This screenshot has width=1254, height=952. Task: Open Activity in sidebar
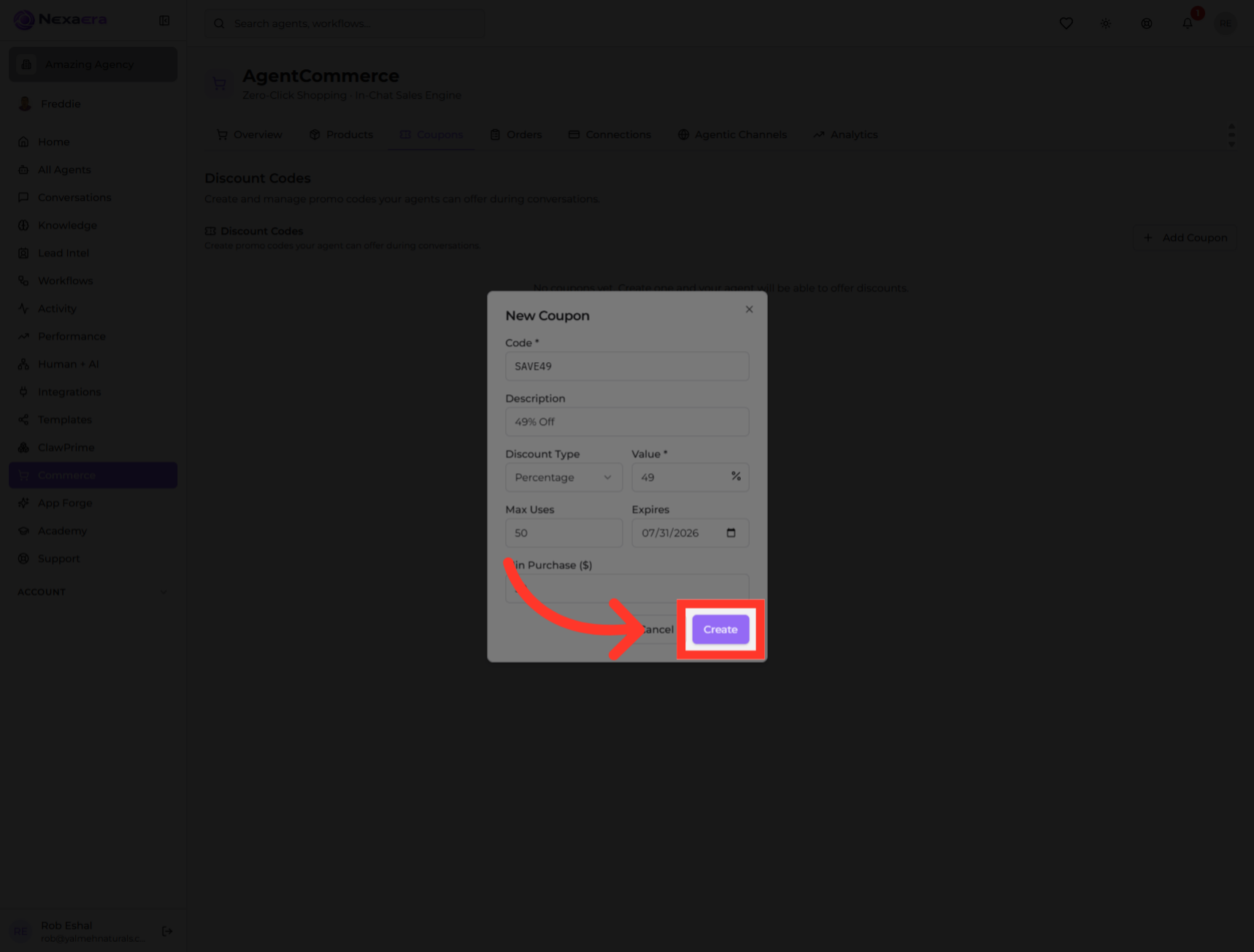(93, 309)
